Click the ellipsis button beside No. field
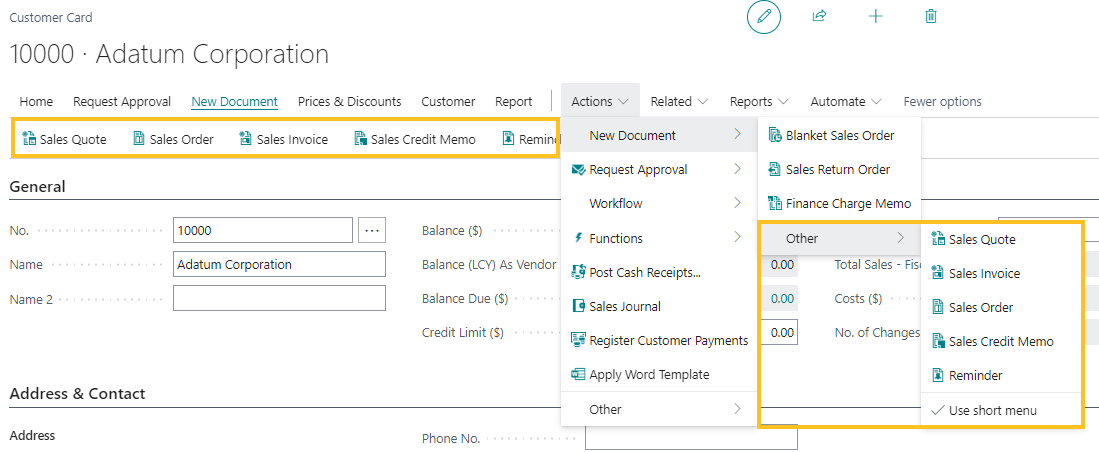Image resolution: width=1099 pixels, height=452 pixels. click(372, 231)
